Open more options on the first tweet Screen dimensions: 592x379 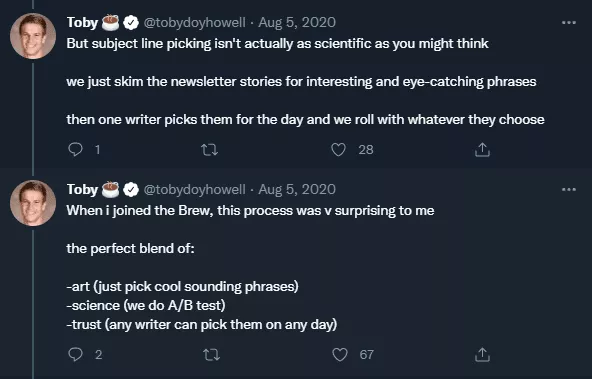pos(569,23)
